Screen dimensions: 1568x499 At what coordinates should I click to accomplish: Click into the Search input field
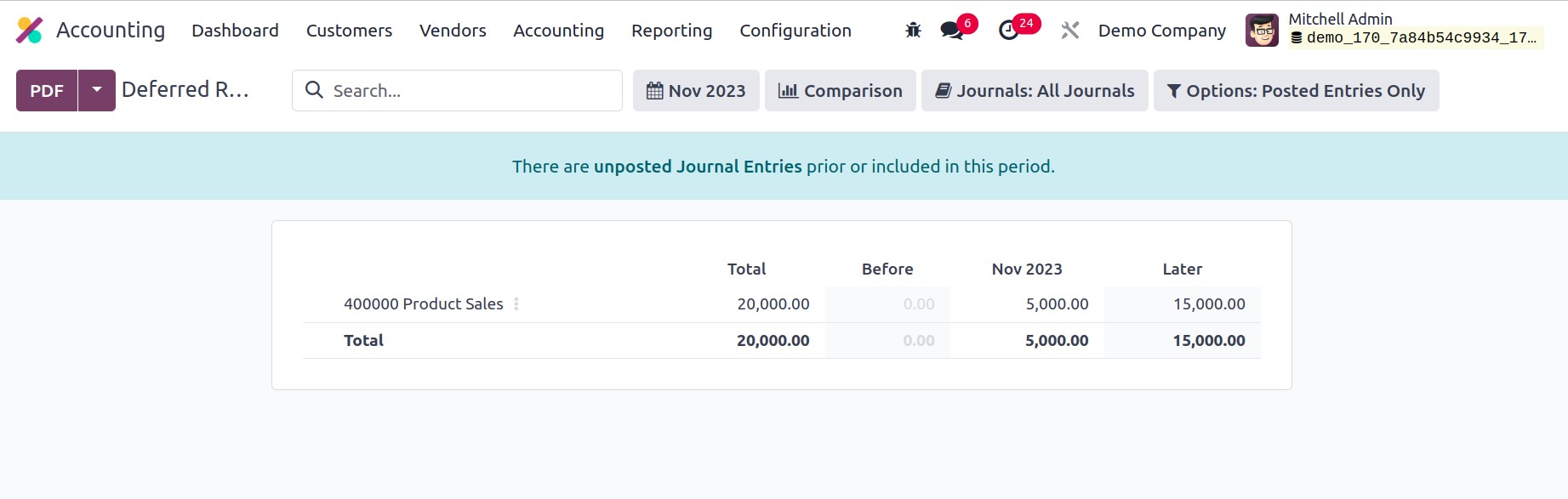[472, 90]
